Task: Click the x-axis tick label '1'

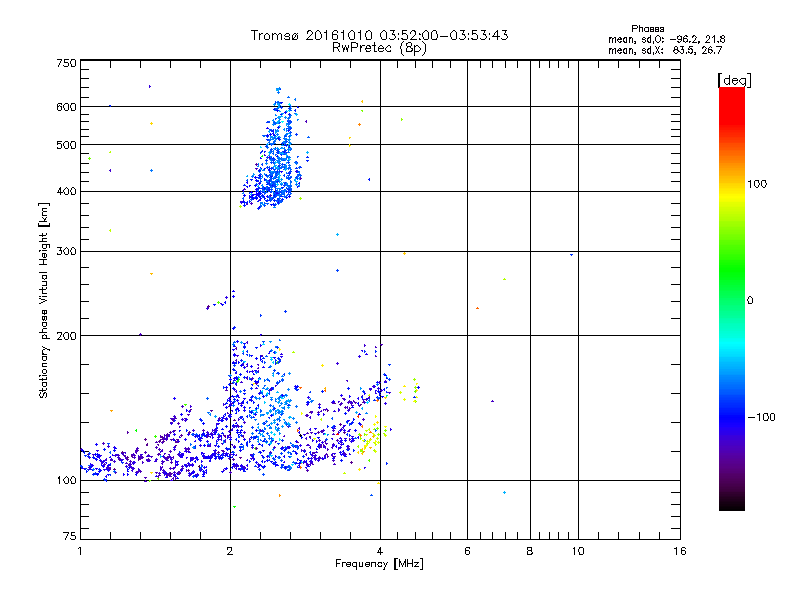Action: 80,551
